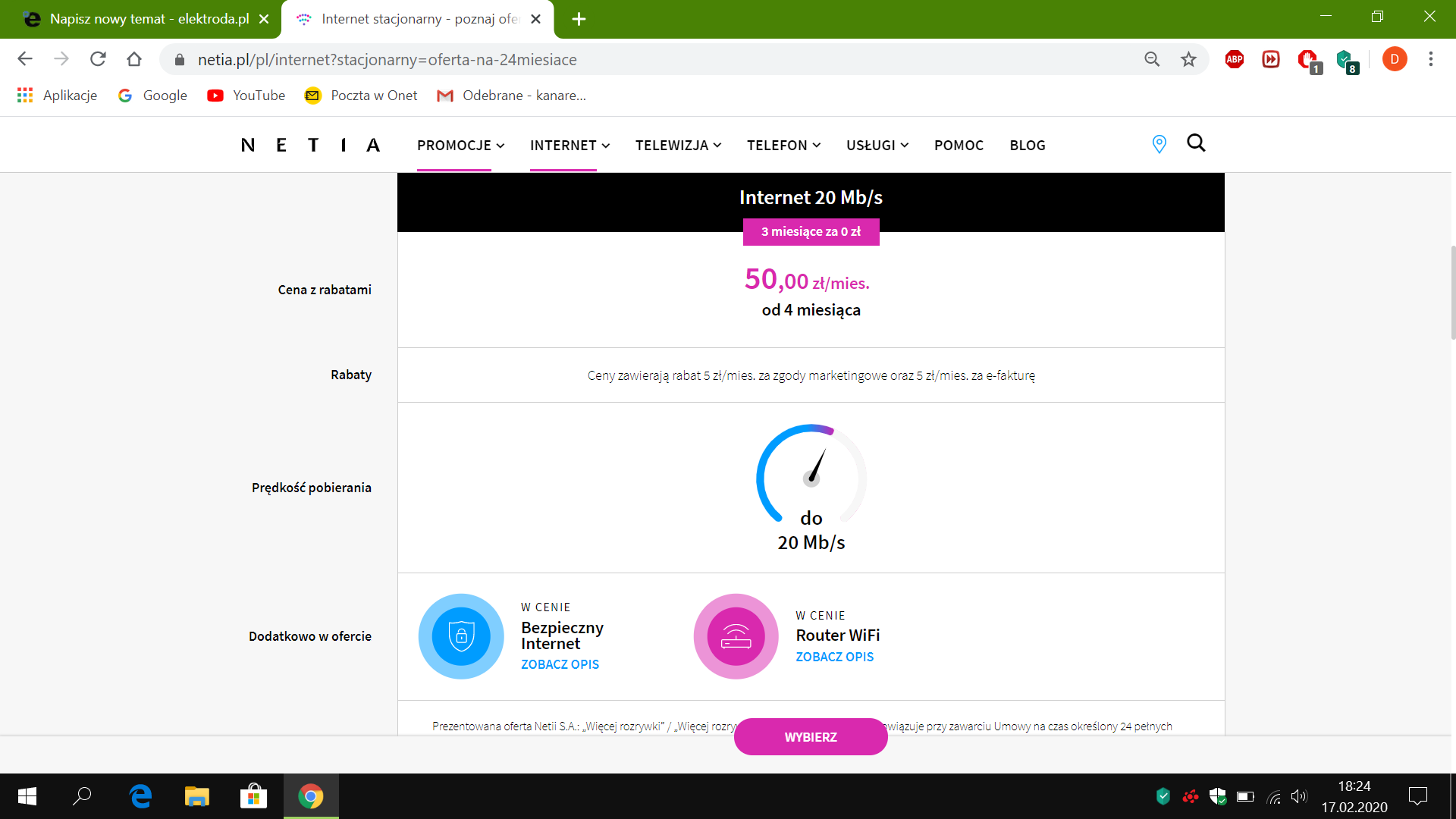Open the Chrome three-dot menu

[x=1431, y=59]
